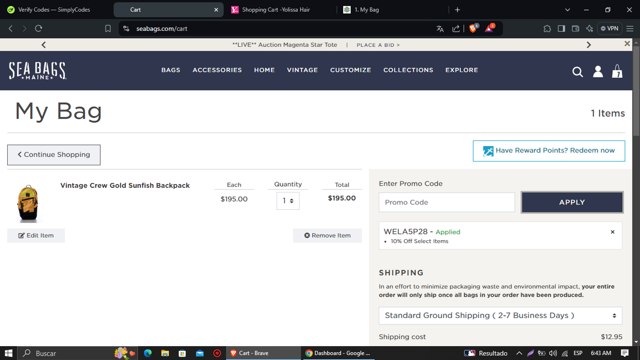Click the Remove Item button
Image resolution: width=640 pixels, height=360 pixels.
tap(327, 236)
